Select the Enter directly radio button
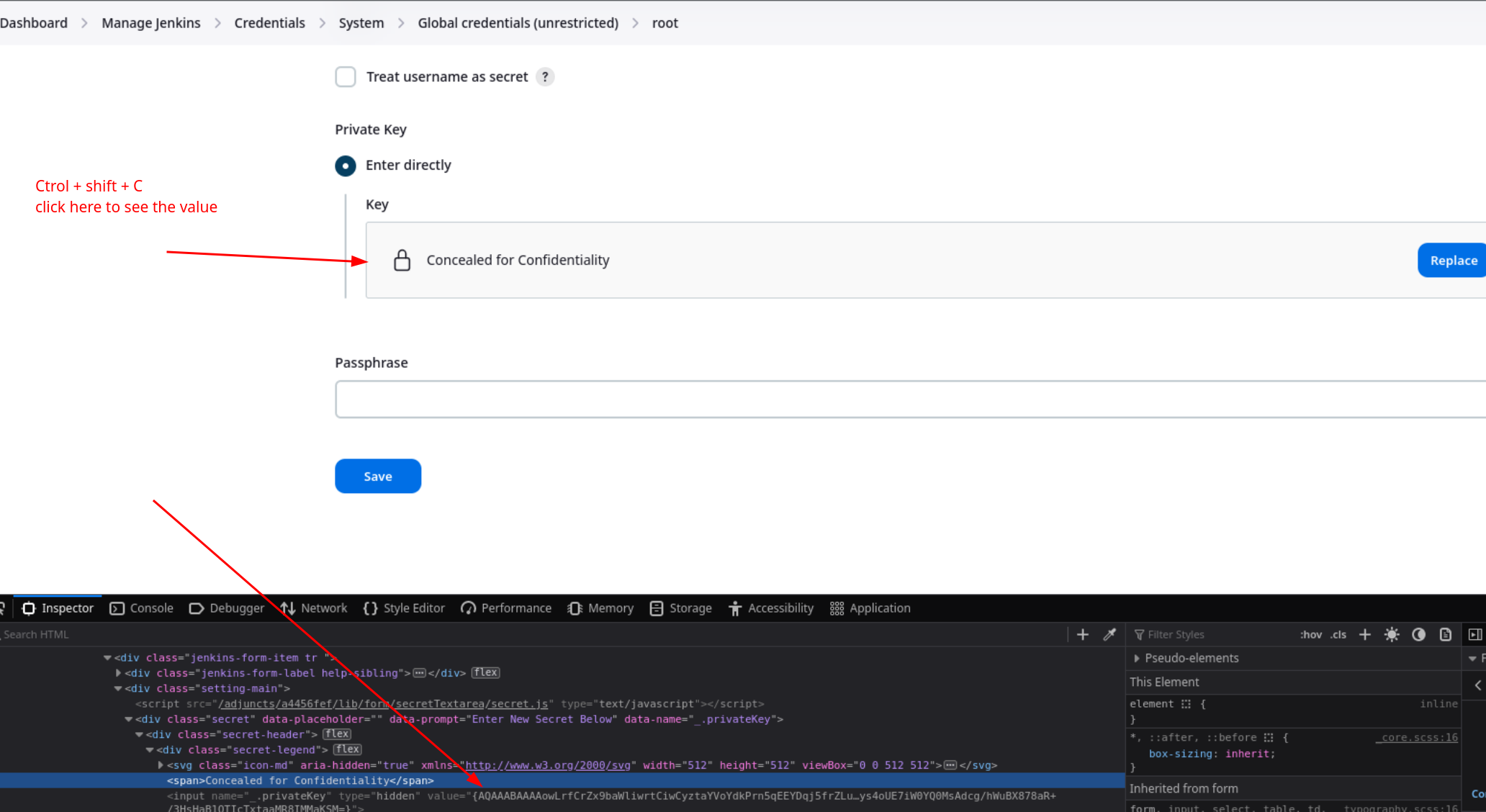This screenshot has height=812, width=1486. pos(346,166)
